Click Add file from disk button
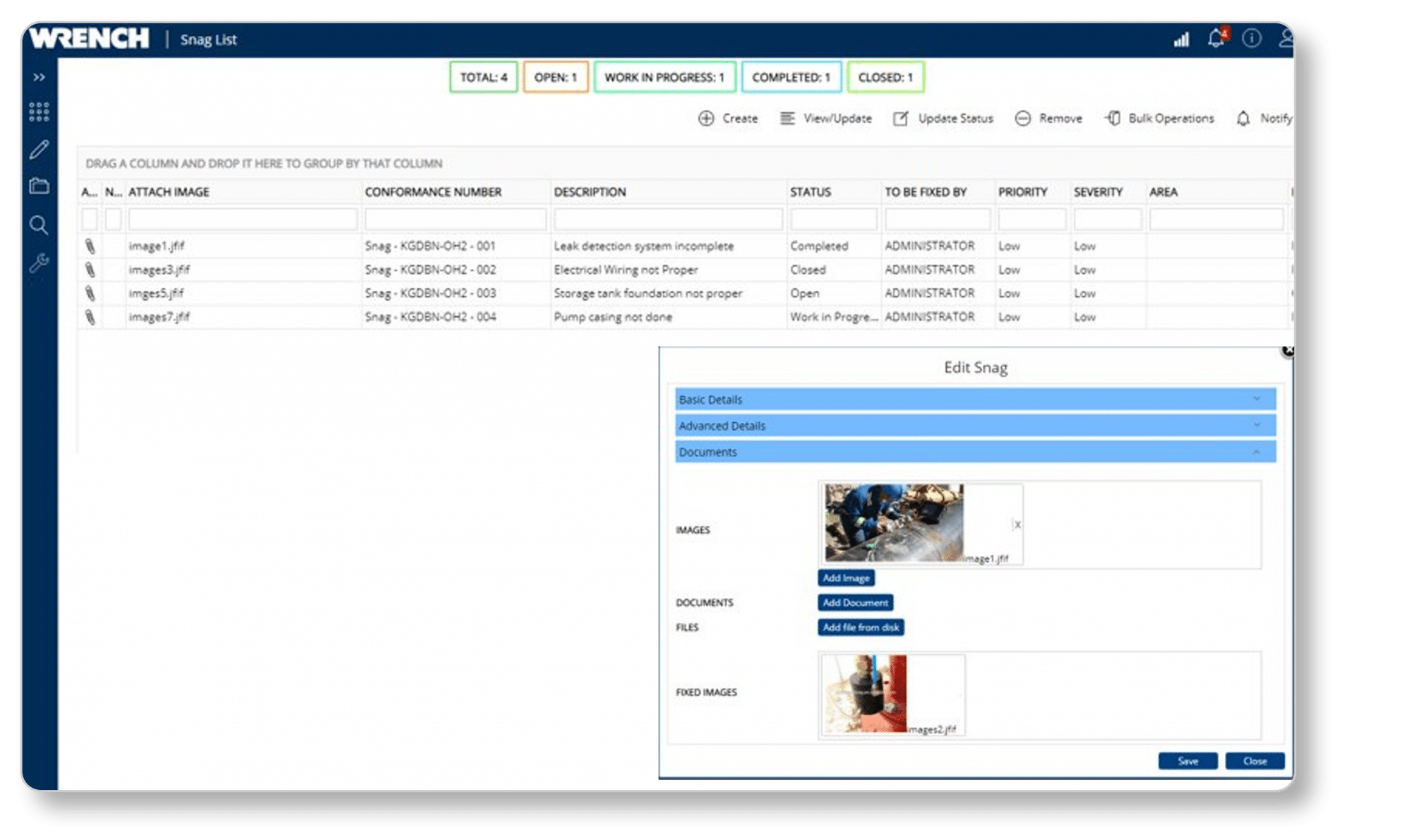 [x=861, y=628]
